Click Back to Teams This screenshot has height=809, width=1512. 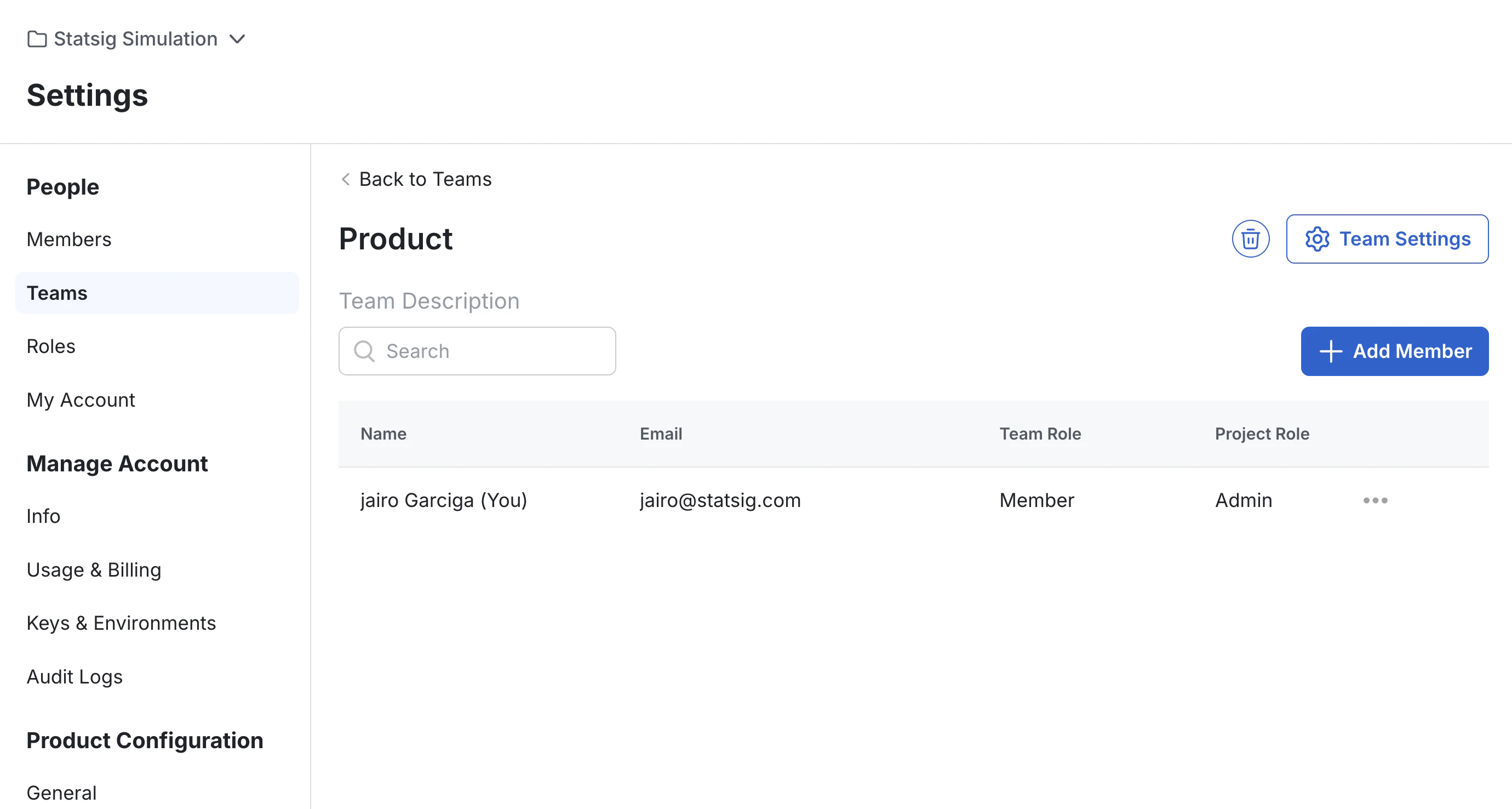pyautogui.click(x=425, y=179)
